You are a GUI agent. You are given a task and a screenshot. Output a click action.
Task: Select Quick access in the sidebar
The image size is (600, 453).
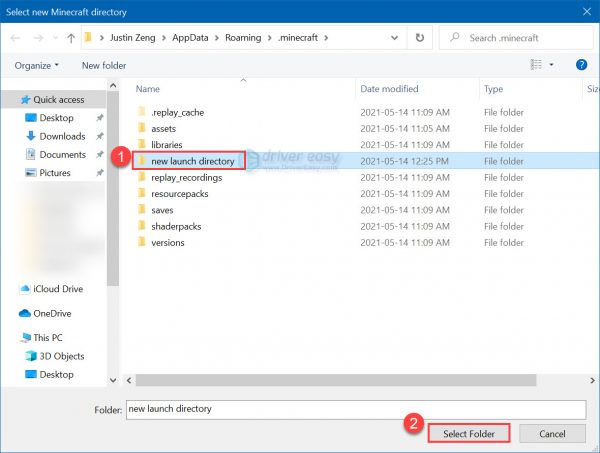(x=53, y=99)
